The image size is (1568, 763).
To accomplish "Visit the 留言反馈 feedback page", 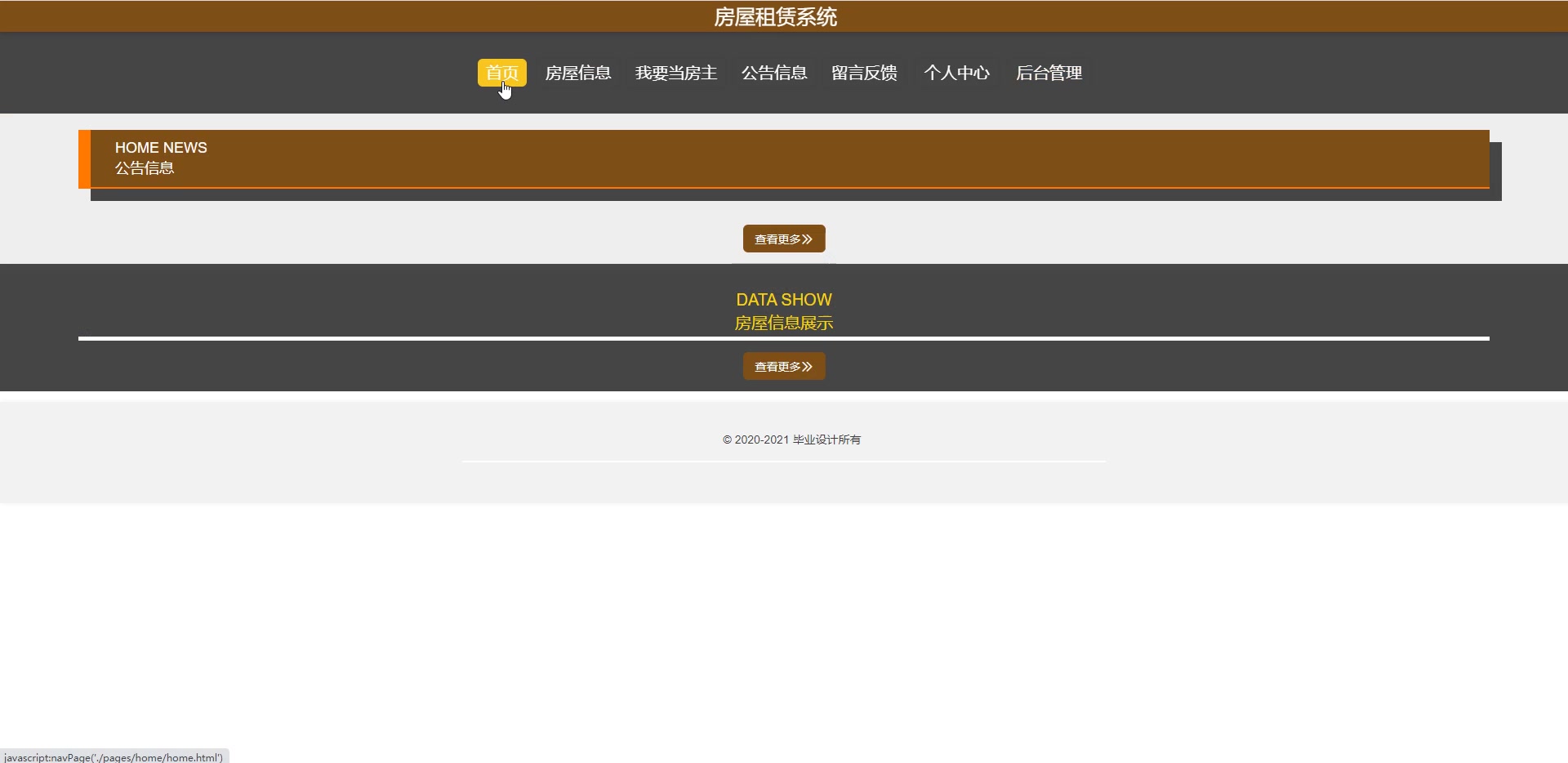I will (x=864, y=73).
